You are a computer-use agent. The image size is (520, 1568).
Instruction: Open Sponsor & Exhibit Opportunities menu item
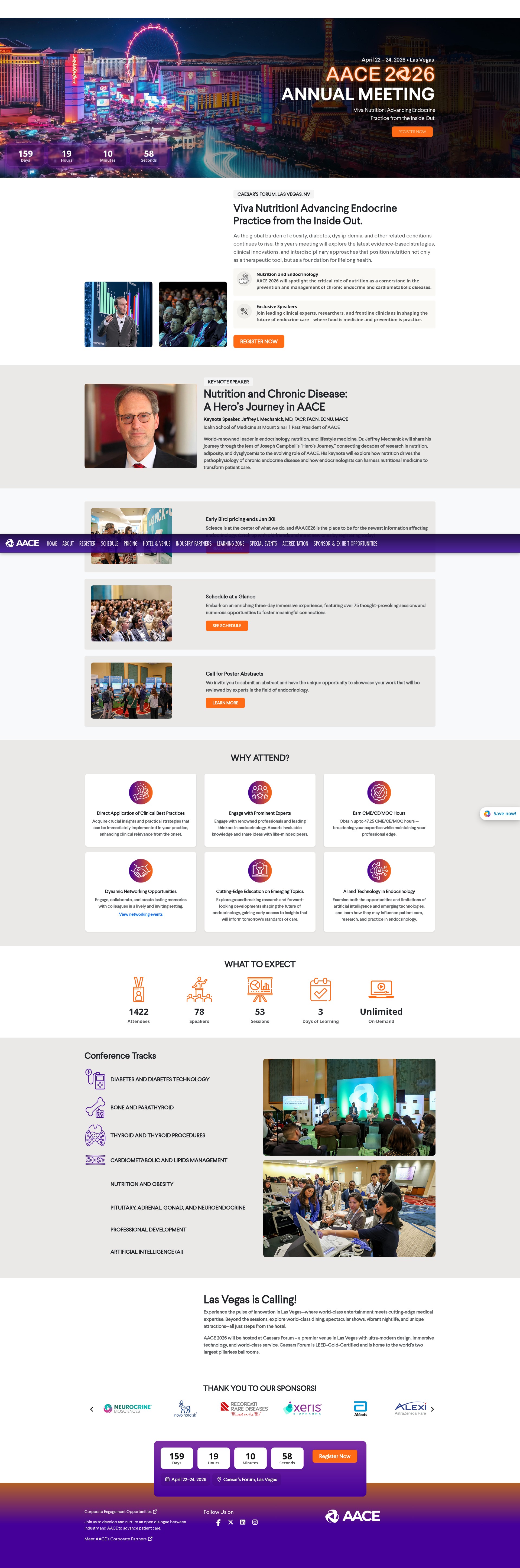[x=345, y=544]
